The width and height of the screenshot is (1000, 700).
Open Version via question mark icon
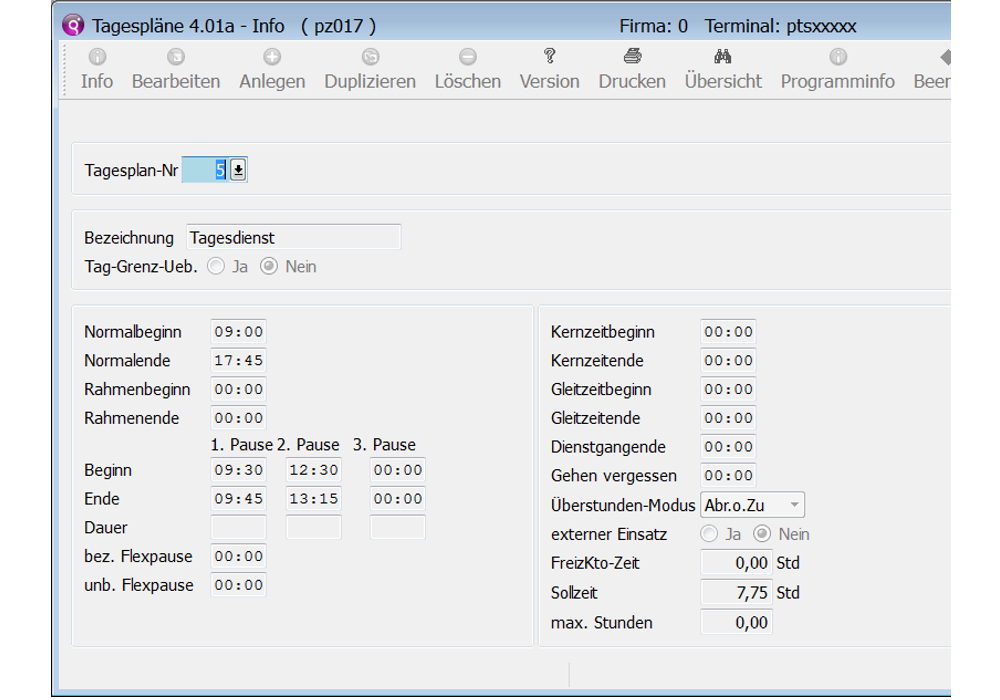[x=549, y=57]
